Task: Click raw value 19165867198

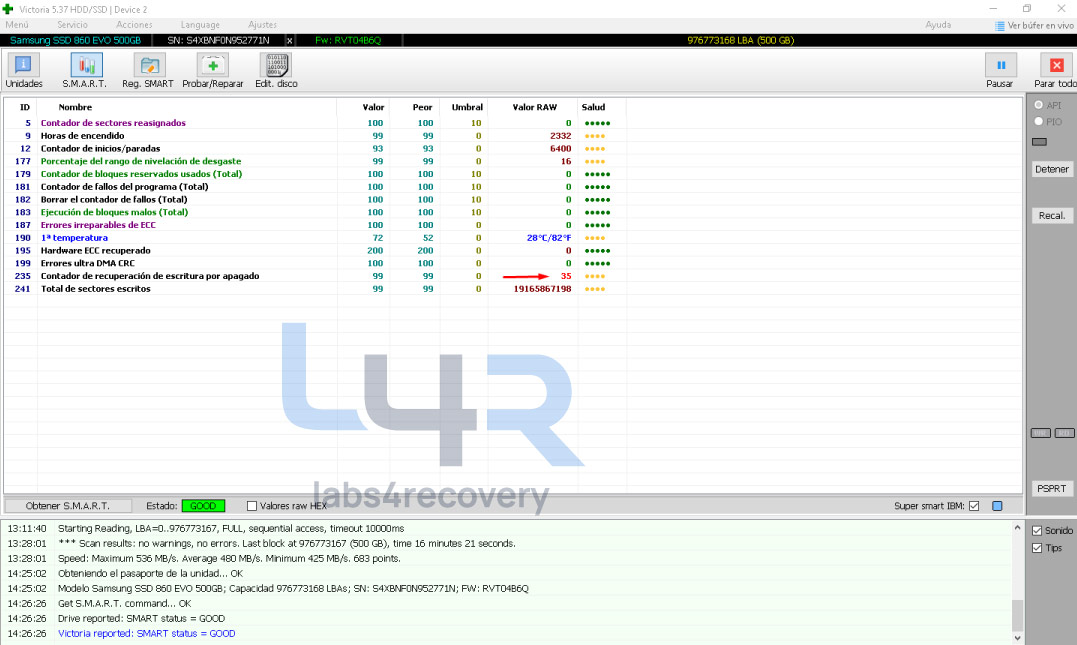Action: click(543, 288)
